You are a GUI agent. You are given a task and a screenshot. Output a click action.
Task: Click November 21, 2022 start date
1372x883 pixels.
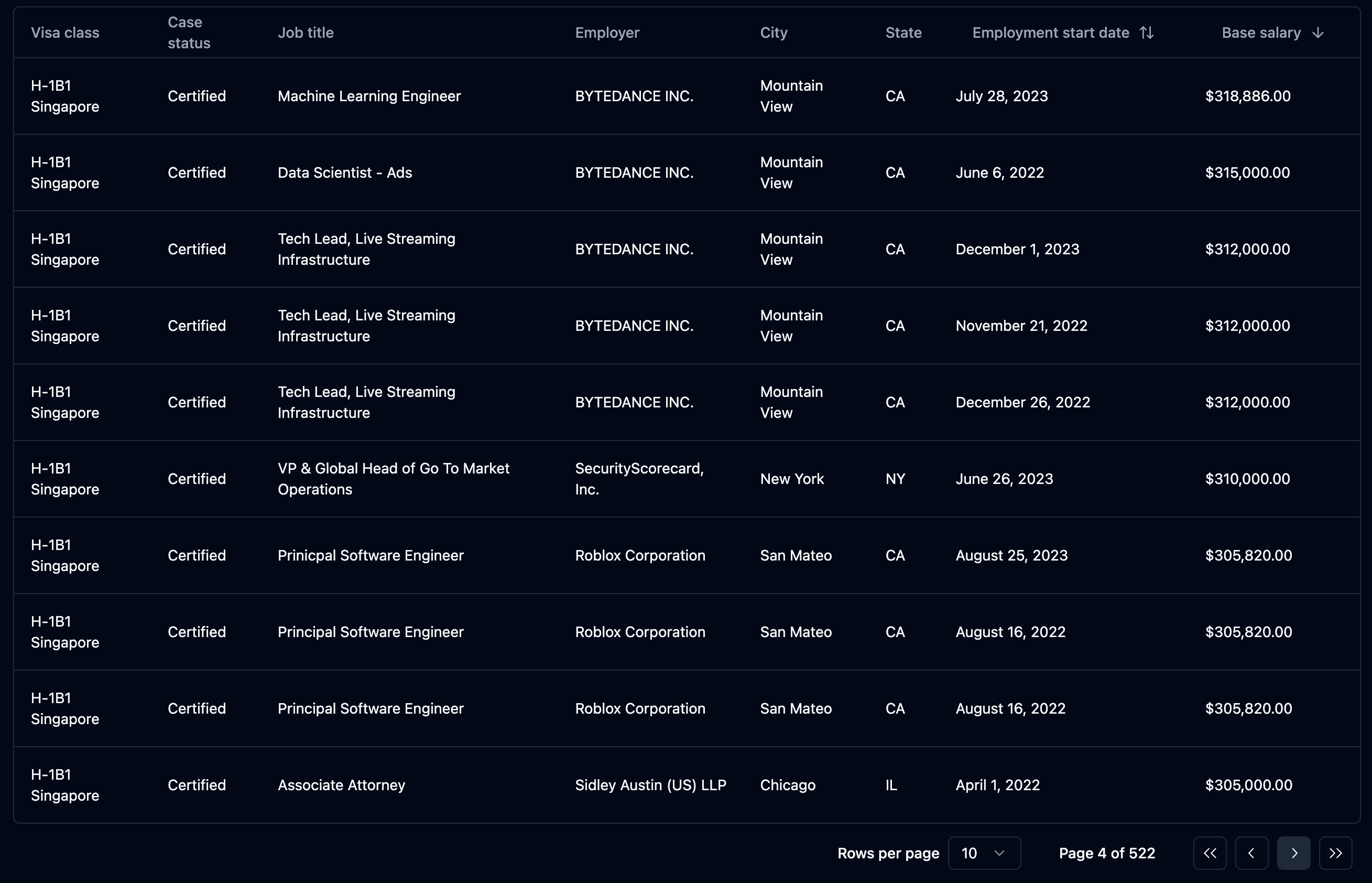tap(1021, 326)
